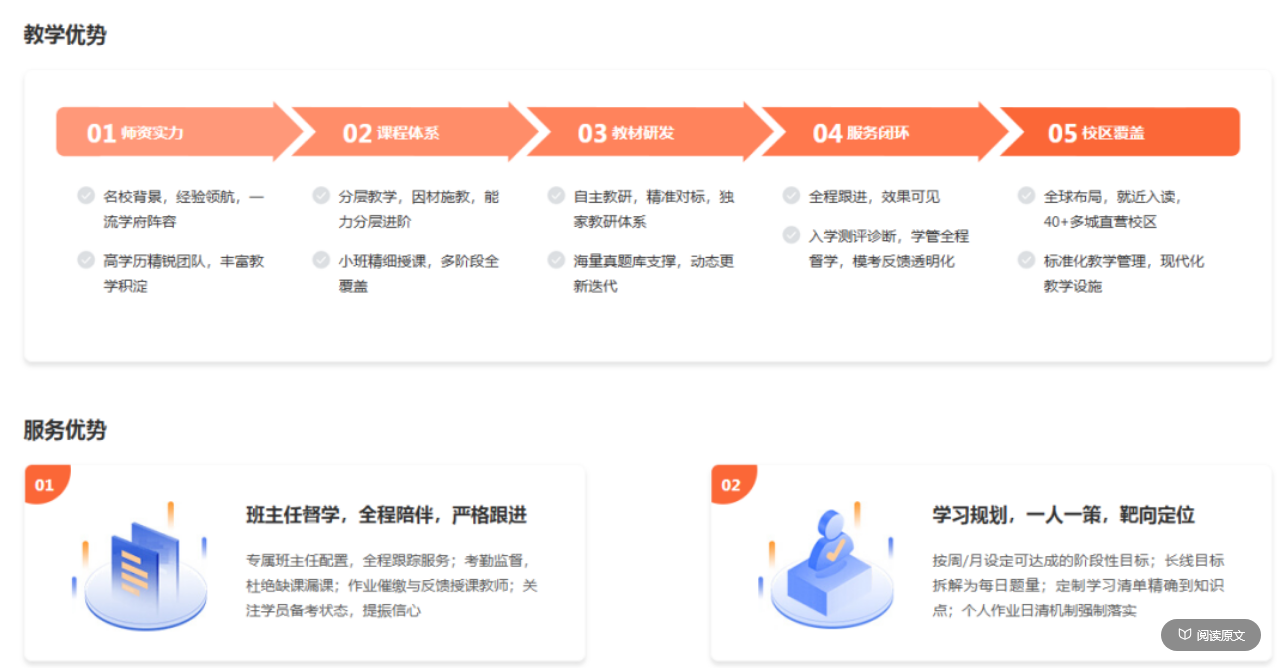Click the check icon beside 小班精细授课

click(321, 260)
